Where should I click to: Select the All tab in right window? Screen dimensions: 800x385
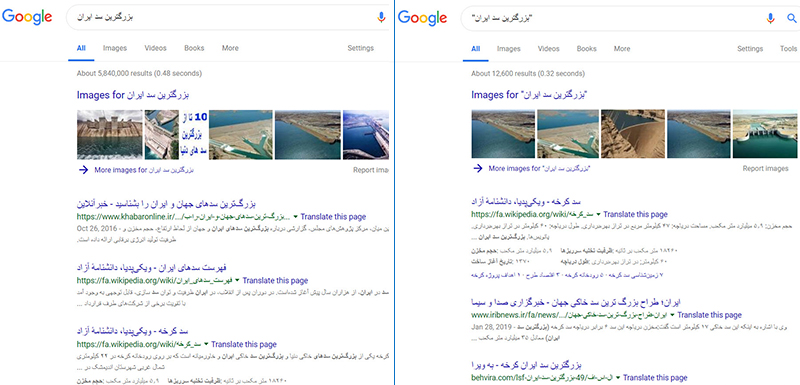click(476, 49)
